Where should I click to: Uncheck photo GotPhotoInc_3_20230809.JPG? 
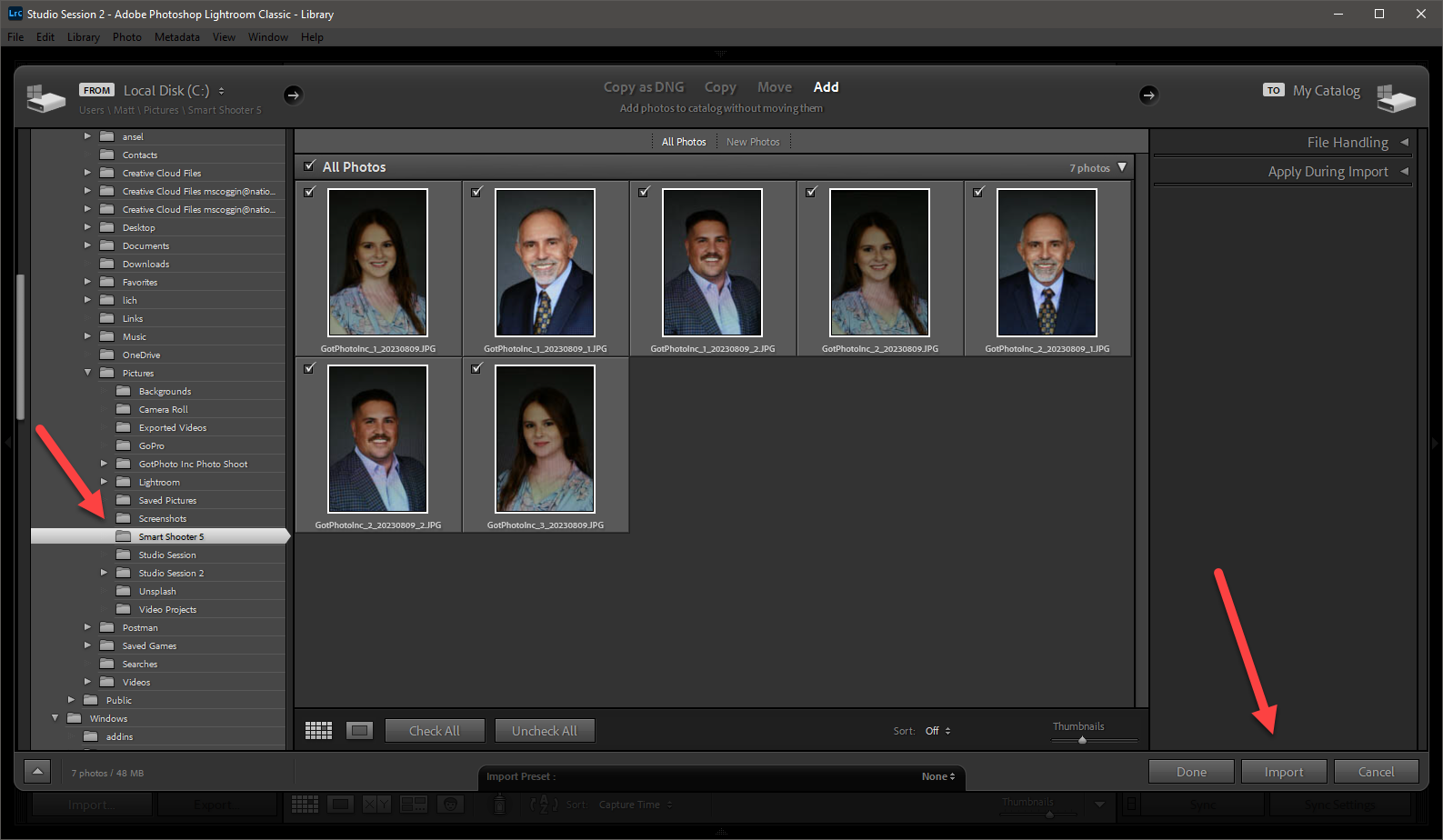[477, 368]
